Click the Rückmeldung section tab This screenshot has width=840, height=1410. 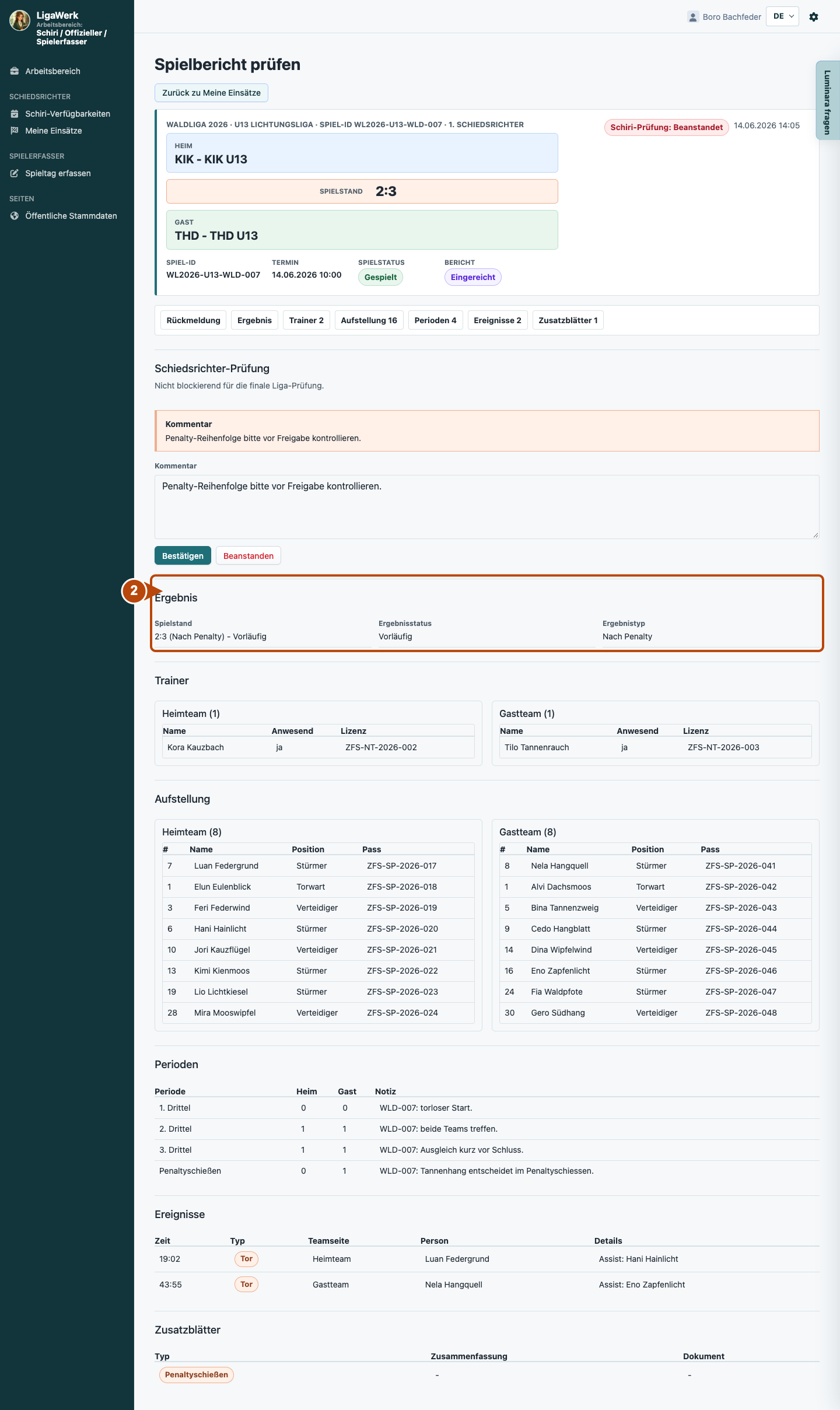point(194,320)
